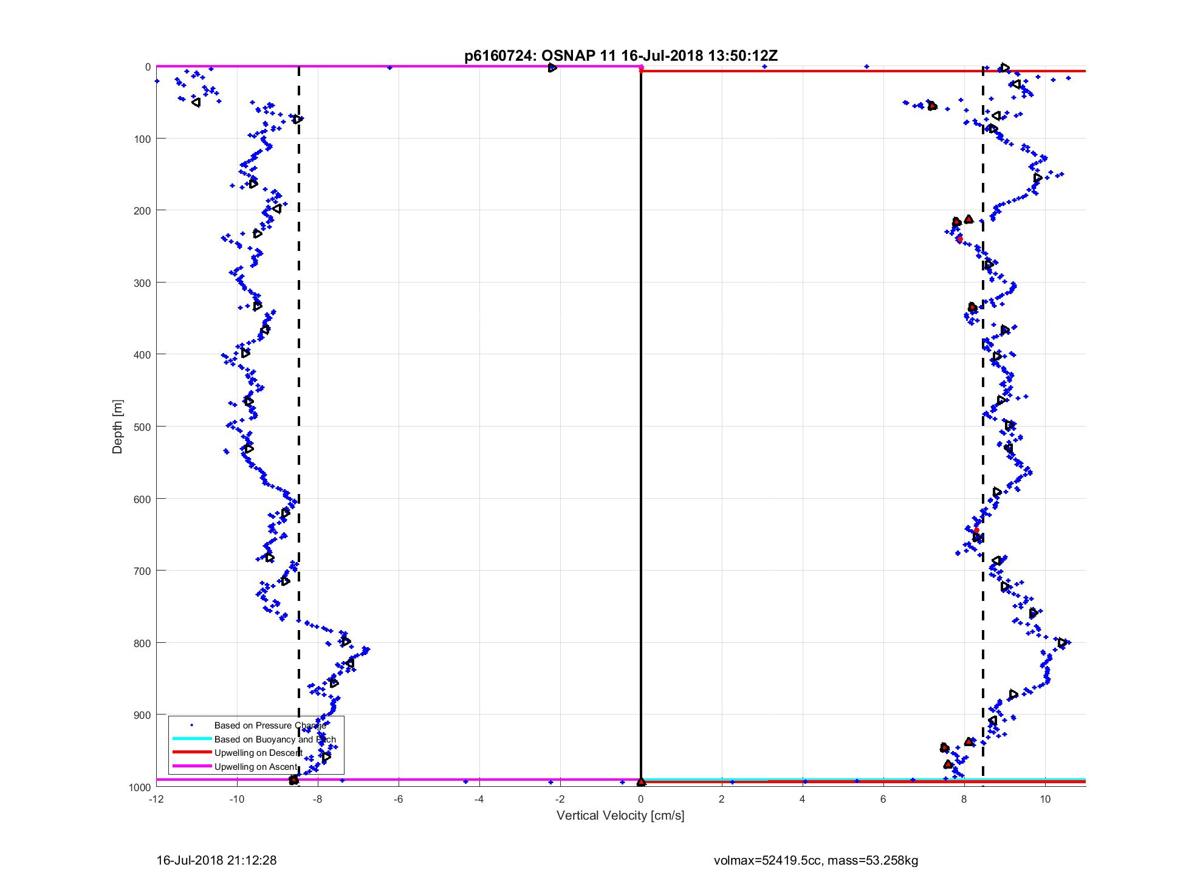1200x885 pixels.
Task: Click the x-axis tick label '-12'
Action: pyautogui.click(x=156, y=799)
